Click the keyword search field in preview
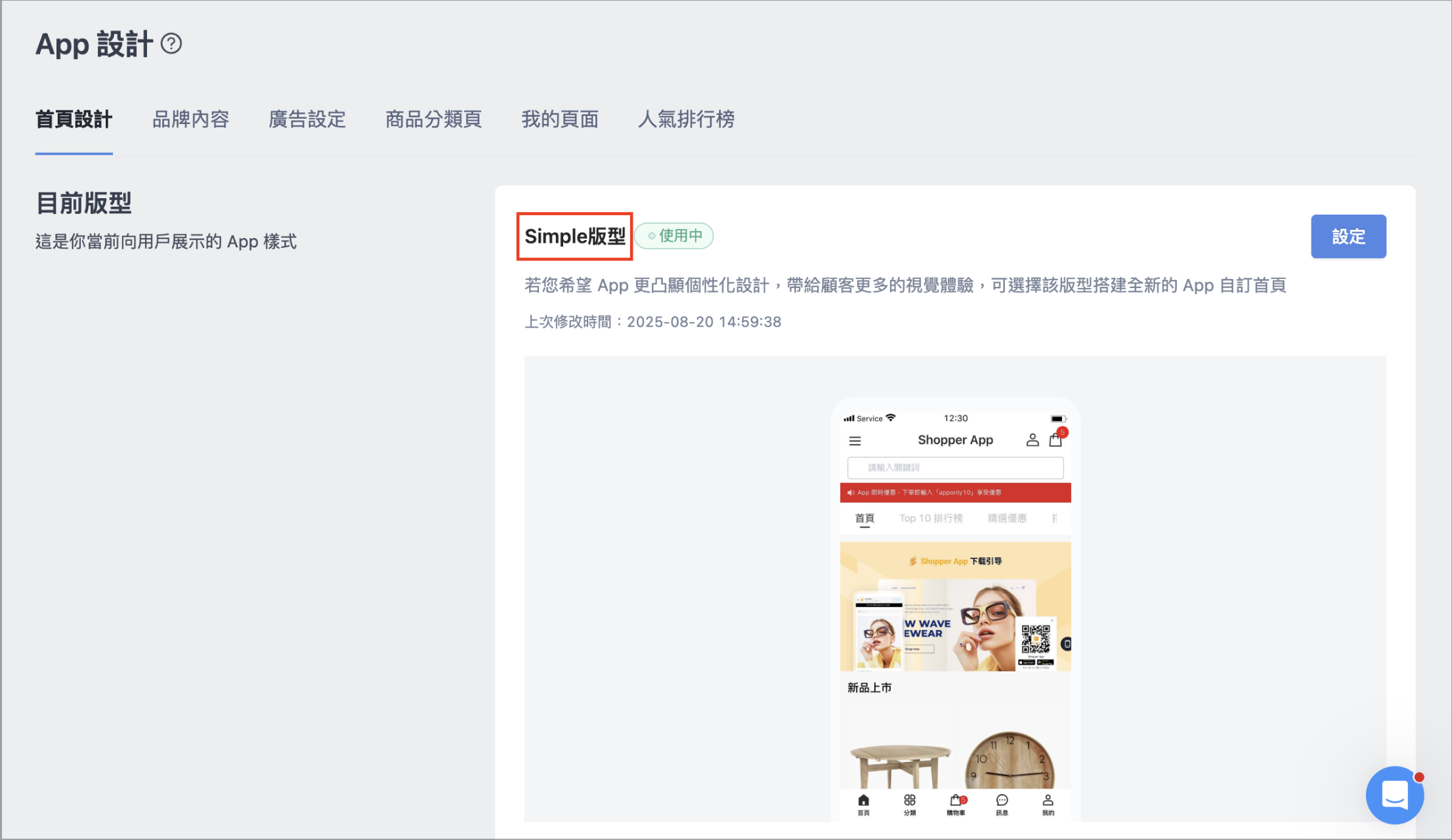Viewport: 1452px width, 840px height. (955, 468)
